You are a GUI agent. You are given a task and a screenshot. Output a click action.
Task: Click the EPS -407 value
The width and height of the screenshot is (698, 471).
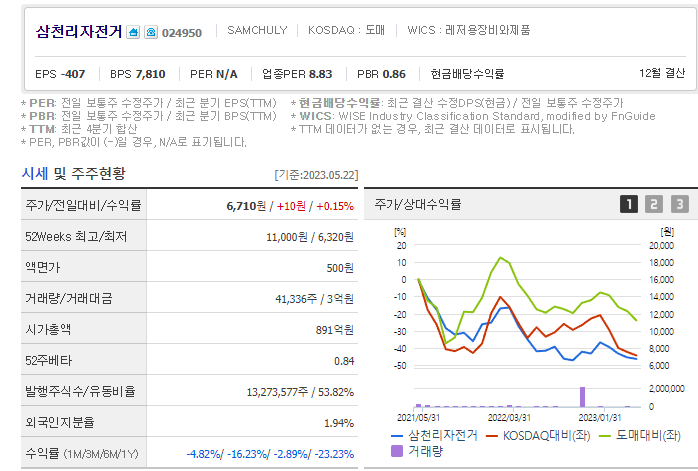click(x=60, y=74)
